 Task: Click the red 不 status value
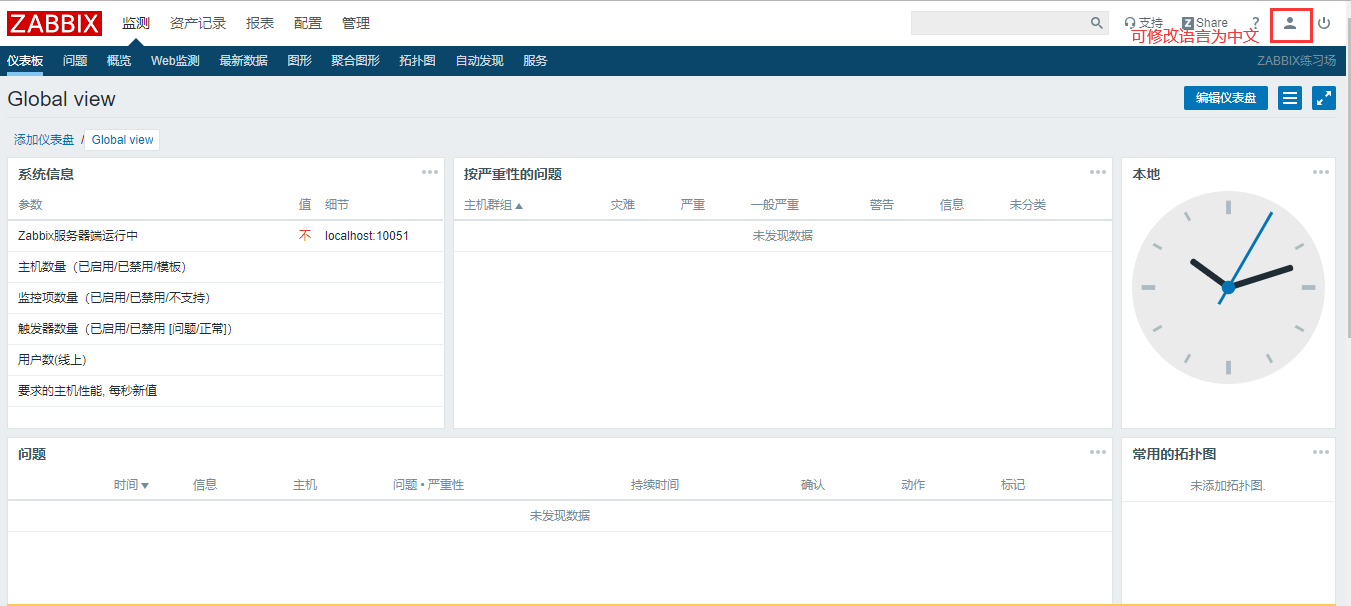coord(305,236)
